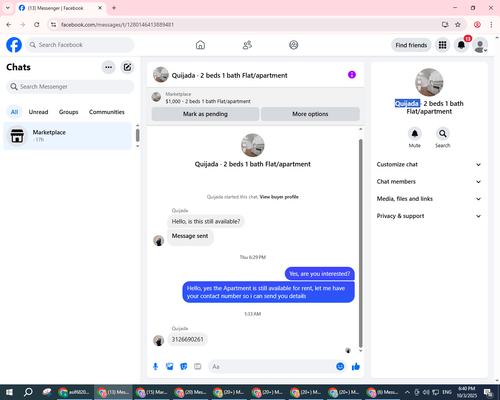The image size is (500, 400).
Task: Mute the conversation via bell icon
Action: [x=415, y=134]
